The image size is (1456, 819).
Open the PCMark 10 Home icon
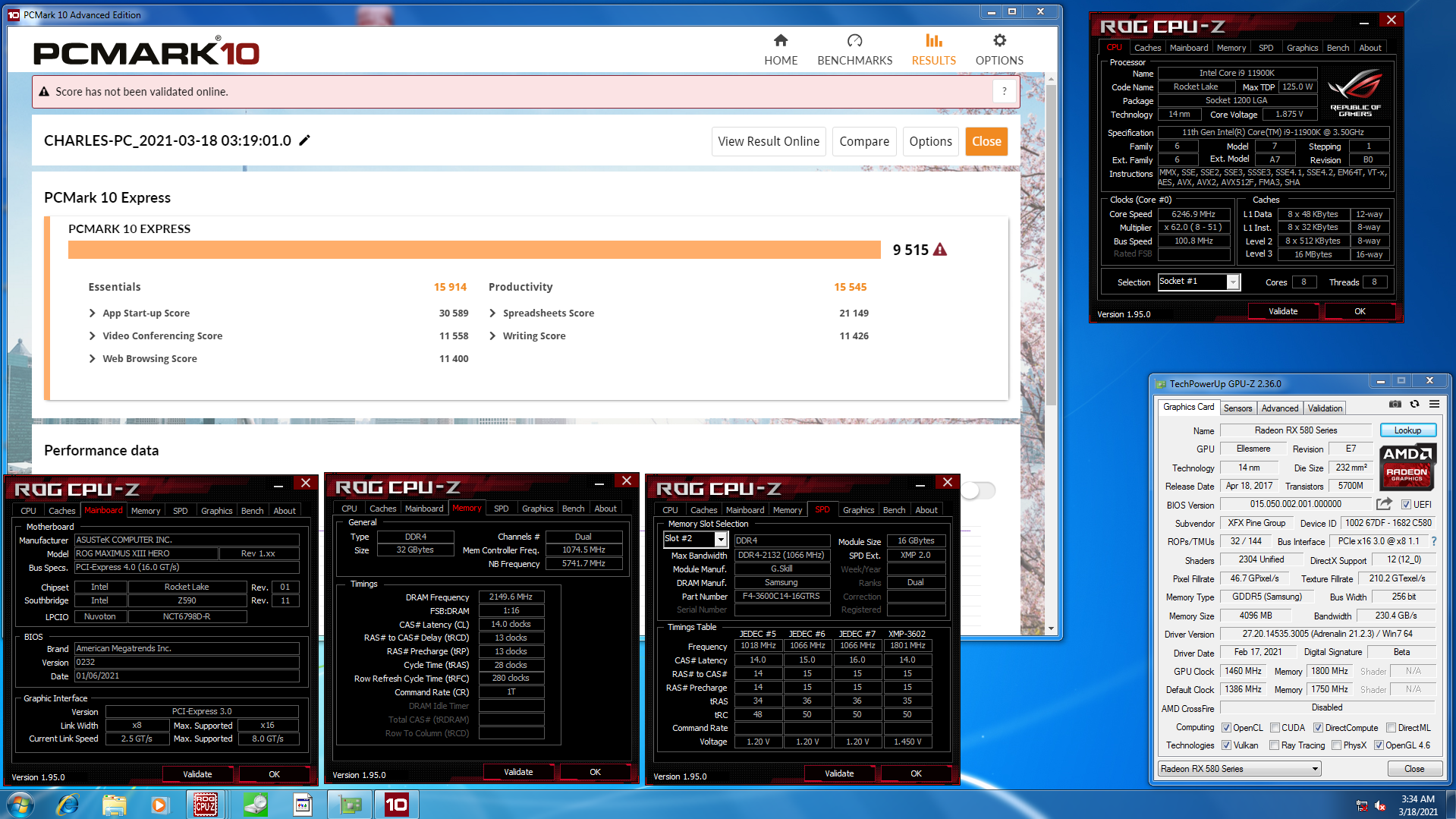[781, 40]
